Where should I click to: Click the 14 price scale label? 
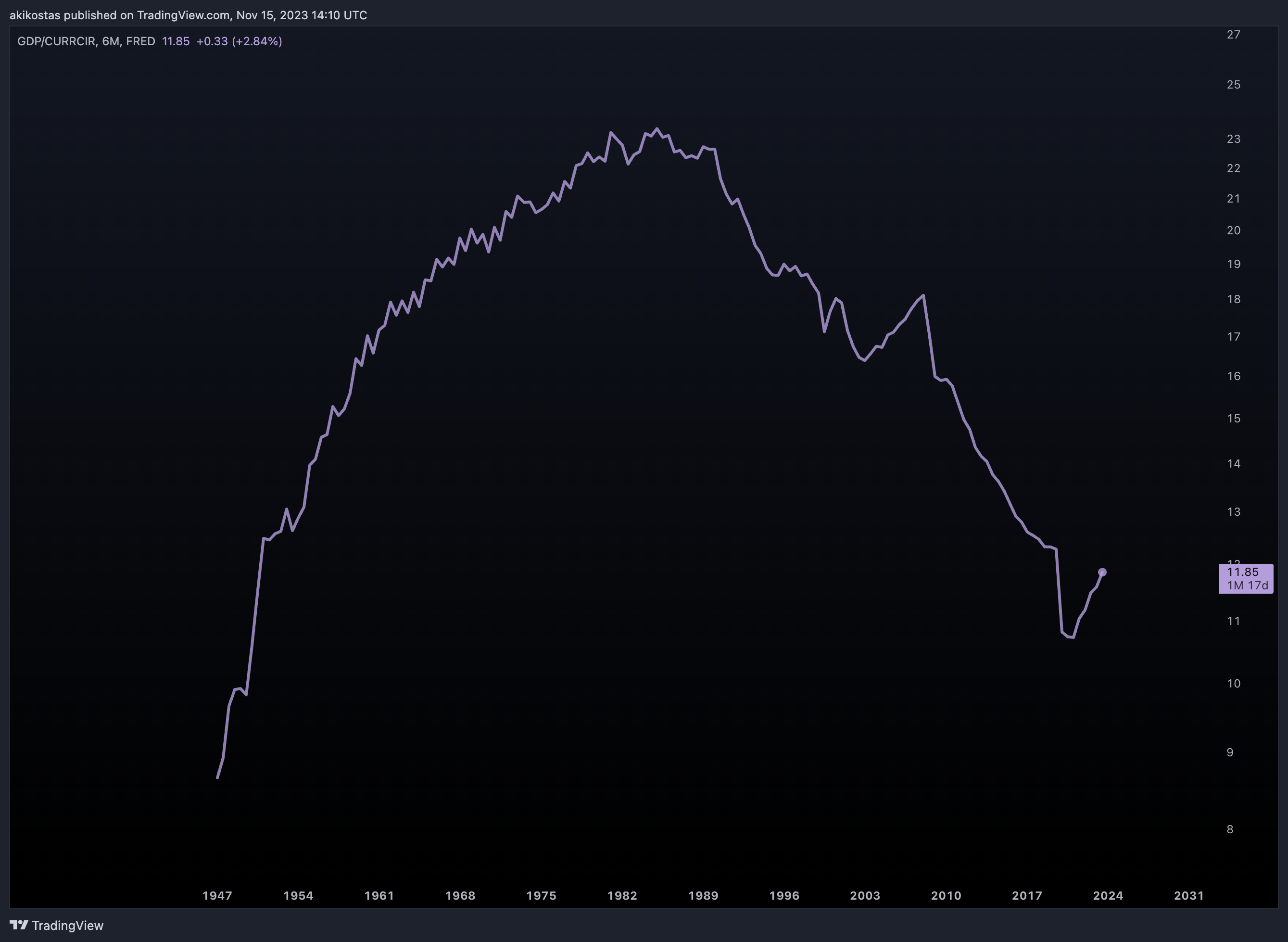(x=1234, y=464)
